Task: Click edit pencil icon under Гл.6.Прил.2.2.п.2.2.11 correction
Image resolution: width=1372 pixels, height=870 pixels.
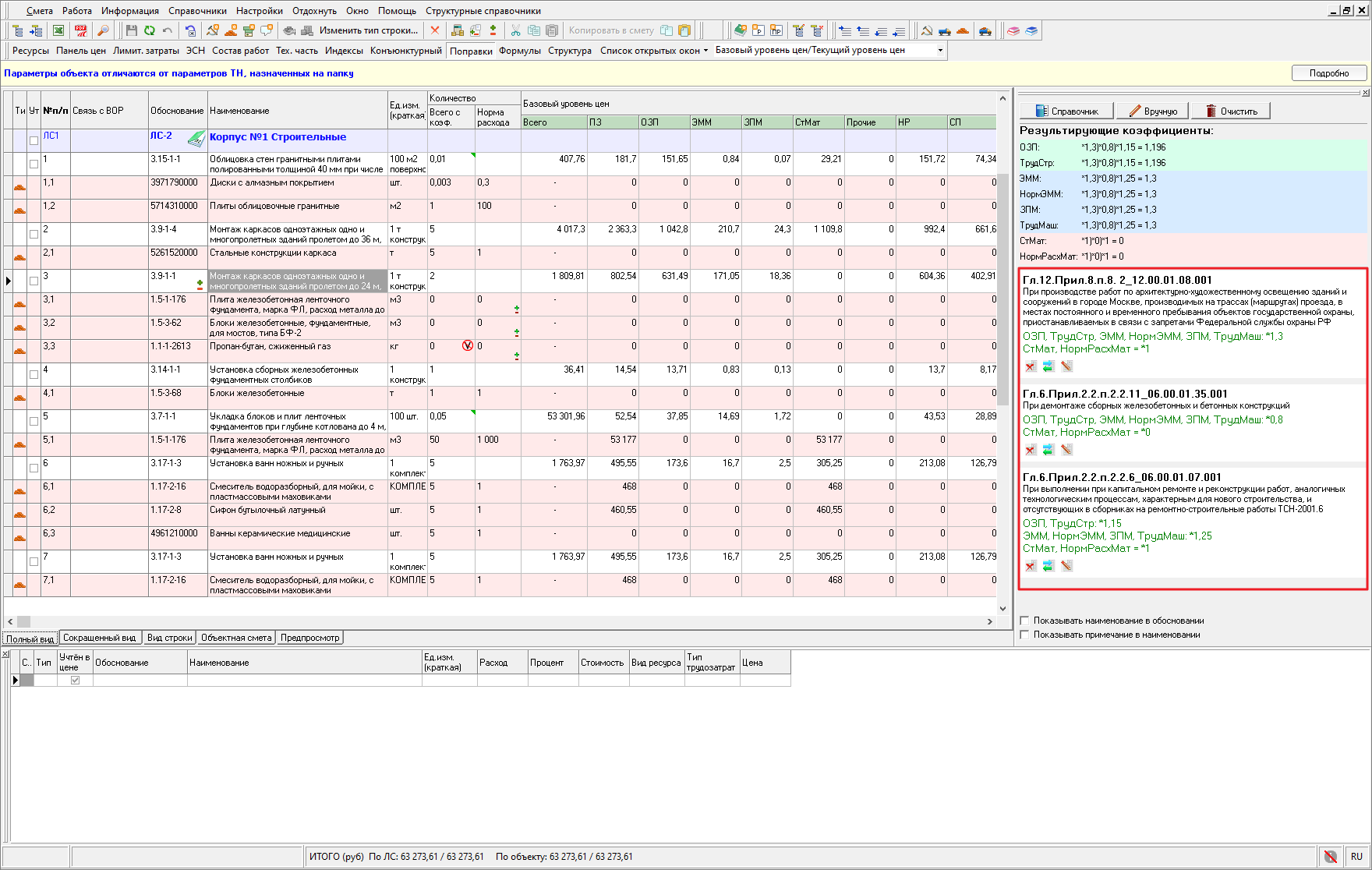Action: point(1066,450)
